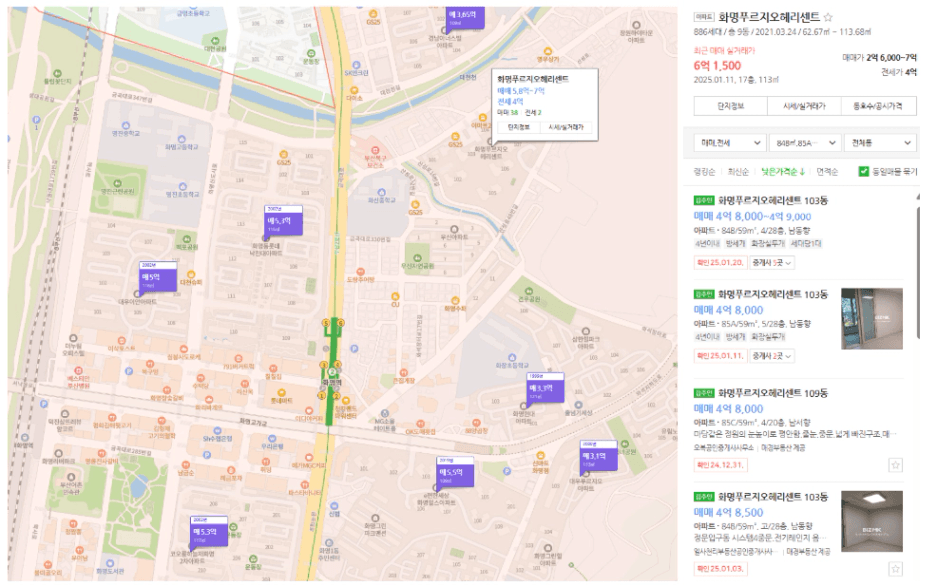The width and height of the screenshot is (937, 586).
Task: Click the 우신아파트 apartment pin
Action: point(454,229)
